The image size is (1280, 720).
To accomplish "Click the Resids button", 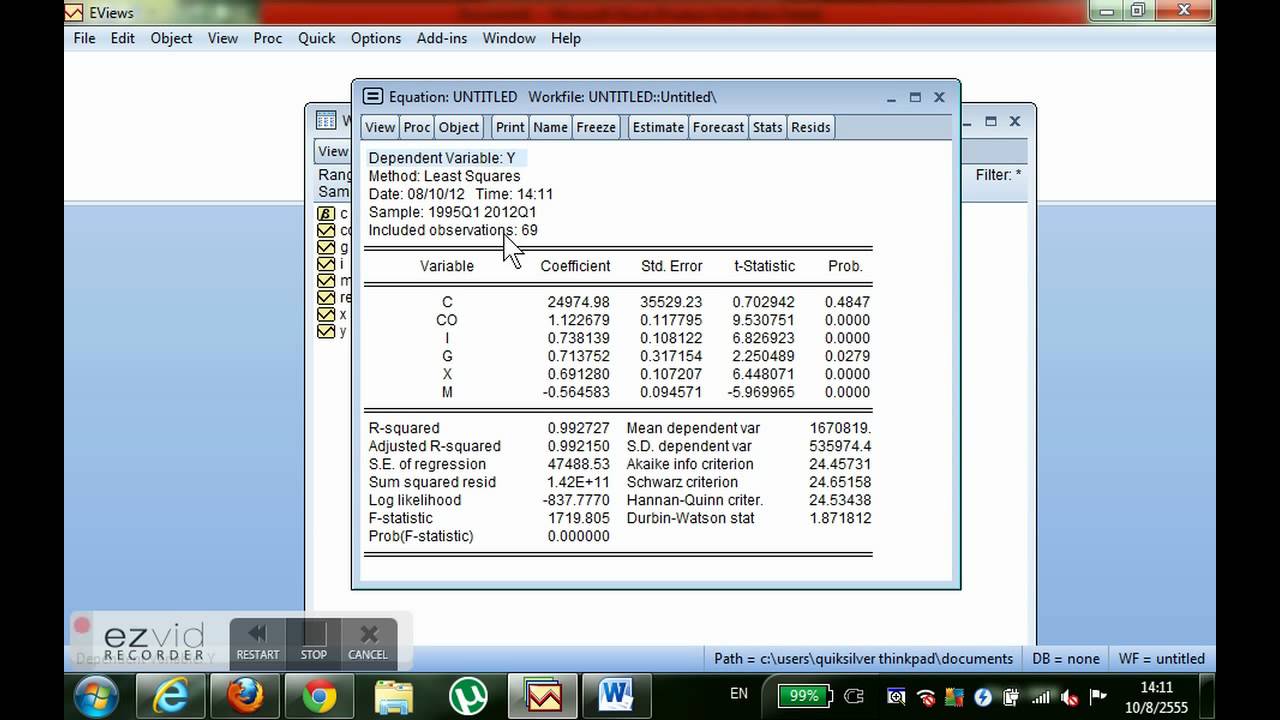I will 811,127.
